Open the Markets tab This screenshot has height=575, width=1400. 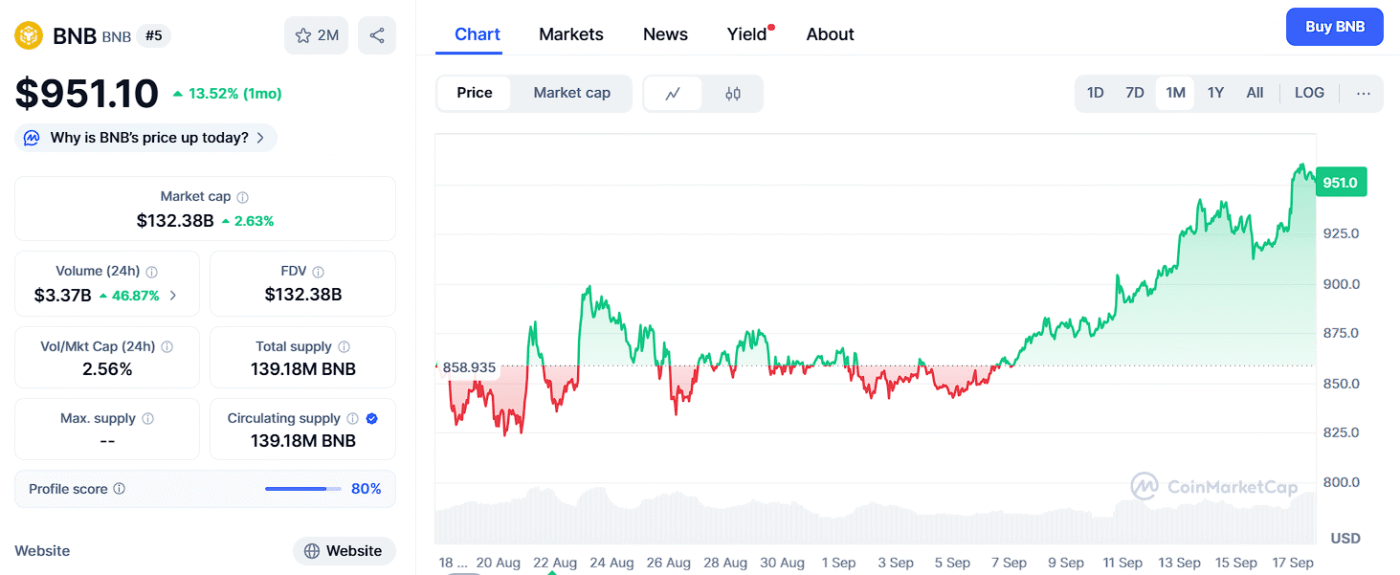pos(571,34)
